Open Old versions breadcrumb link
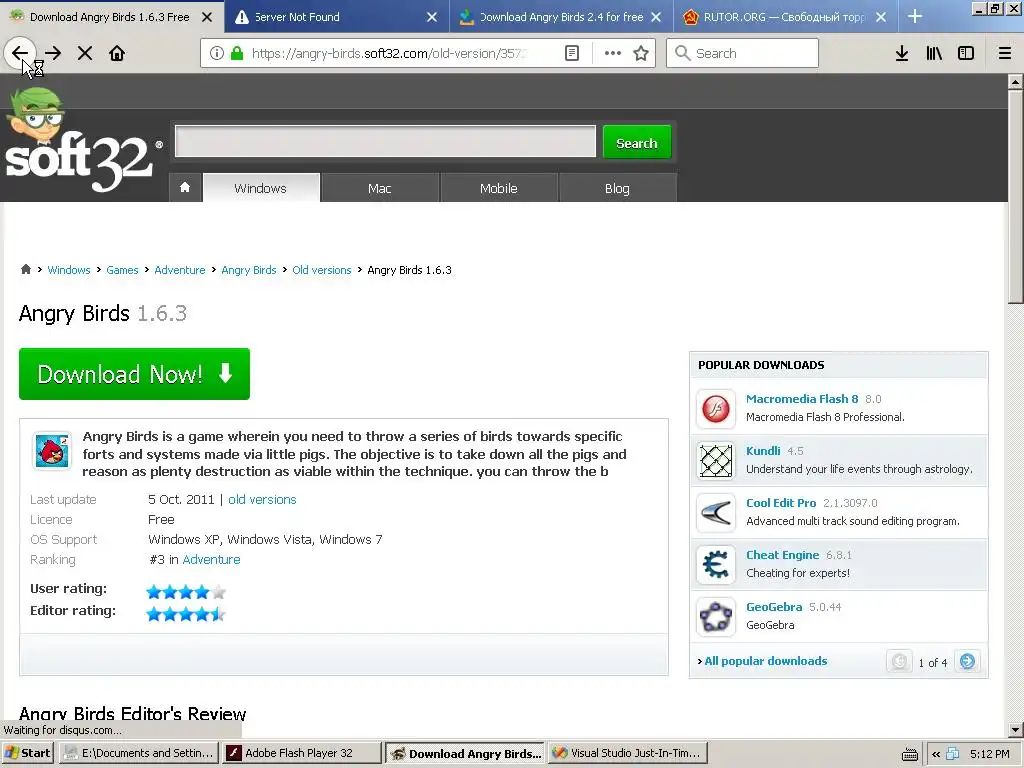1024x768 pixels. click(321, 270)
